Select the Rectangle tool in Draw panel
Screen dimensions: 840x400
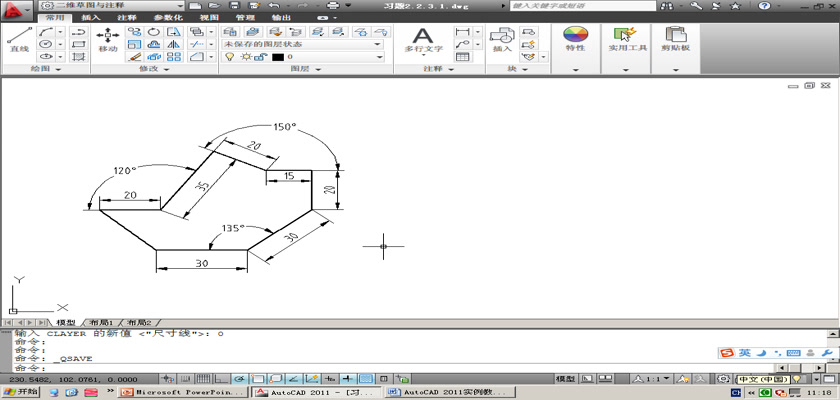click(x=79, y=44)
